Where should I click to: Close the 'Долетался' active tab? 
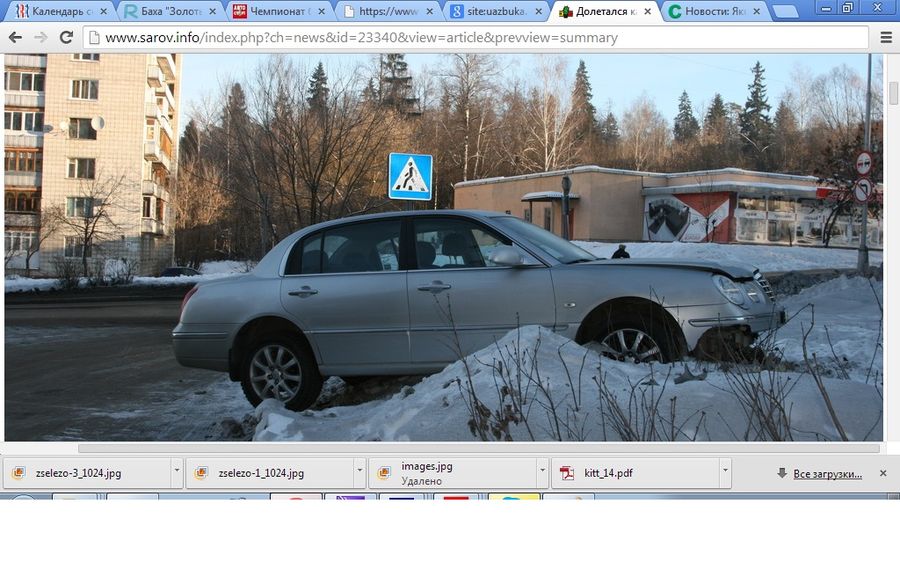click(647, 12)
